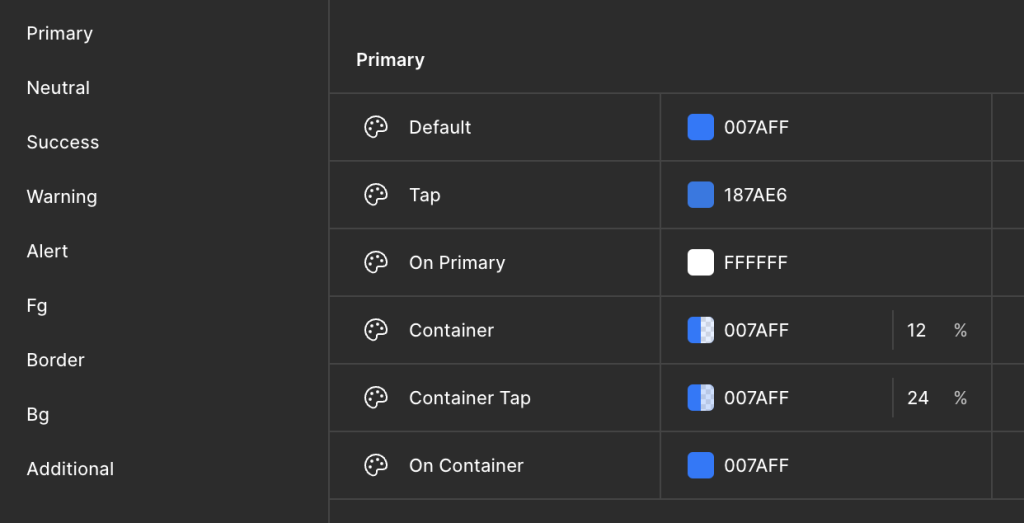Open the Neutral color group
The width and height of the screenshot is (1024, 523).
pyautogui.click(x=58, y=88)
